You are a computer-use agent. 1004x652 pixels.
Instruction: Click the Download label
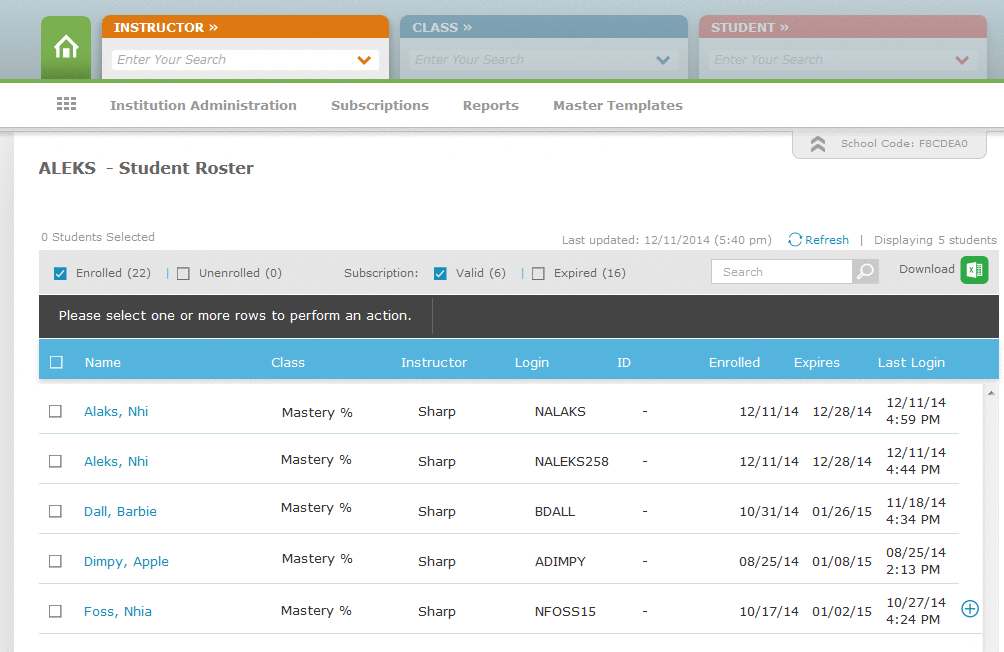[x=927, y=269]
